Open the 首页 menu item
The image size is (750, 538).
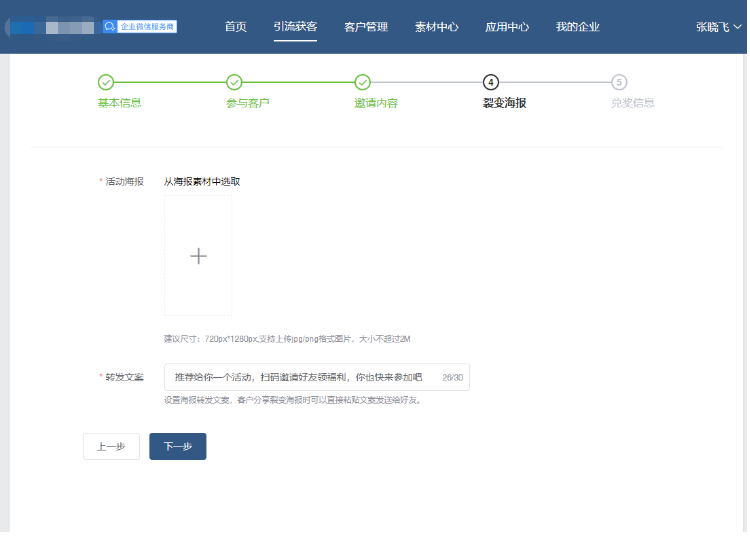236,27
